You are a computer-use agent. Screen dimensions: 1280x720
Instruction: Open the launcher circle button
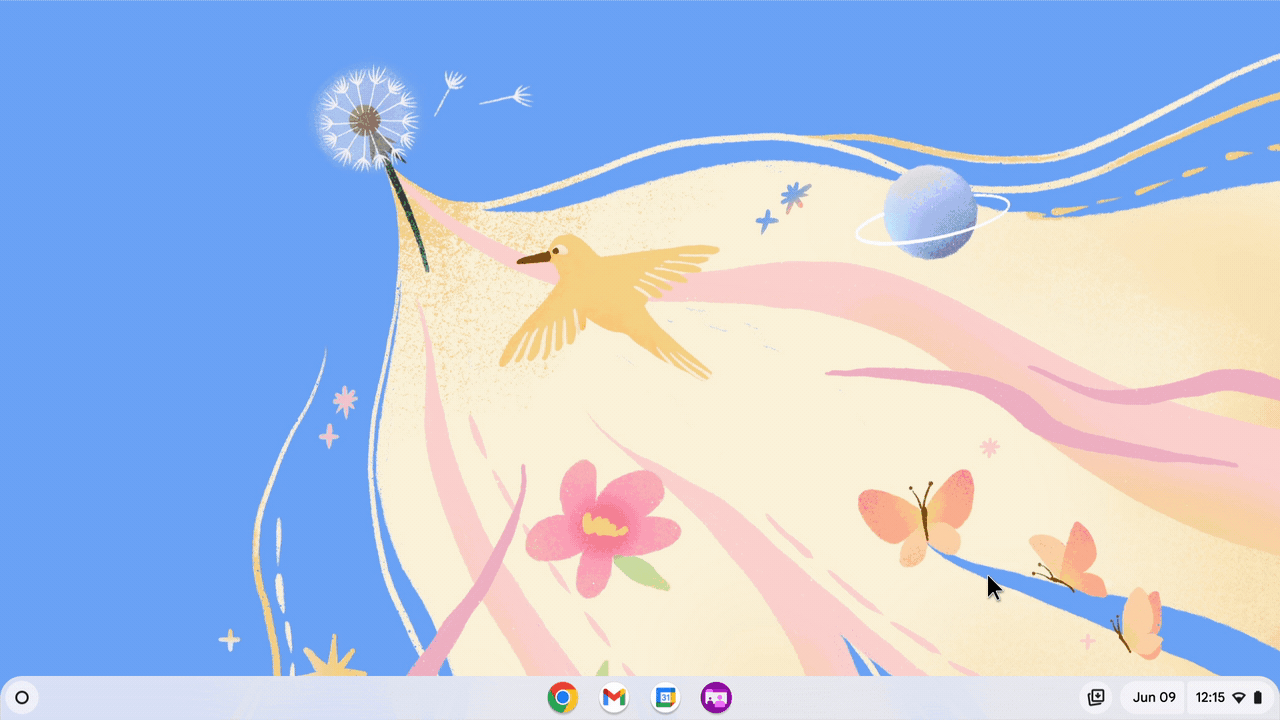pos(22,698)
